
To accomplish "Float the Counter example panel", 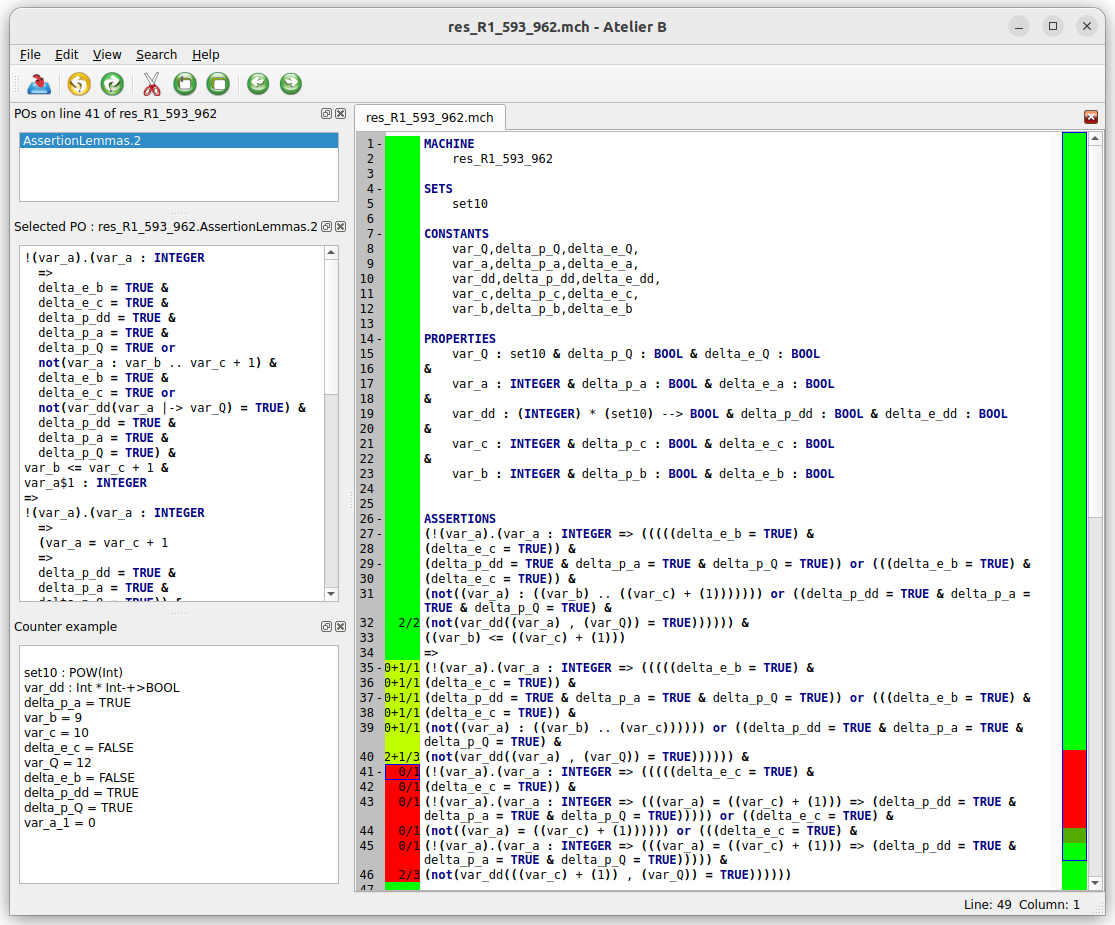I will (326, 626).
